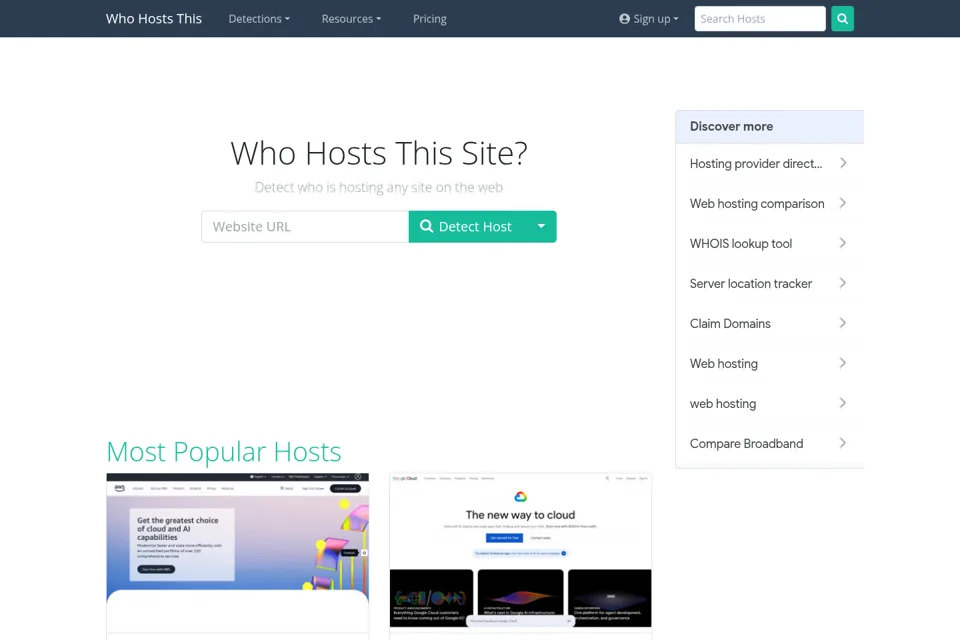Click the green search icon button in navbar
The image size is (960, 640).
point(842,19)
